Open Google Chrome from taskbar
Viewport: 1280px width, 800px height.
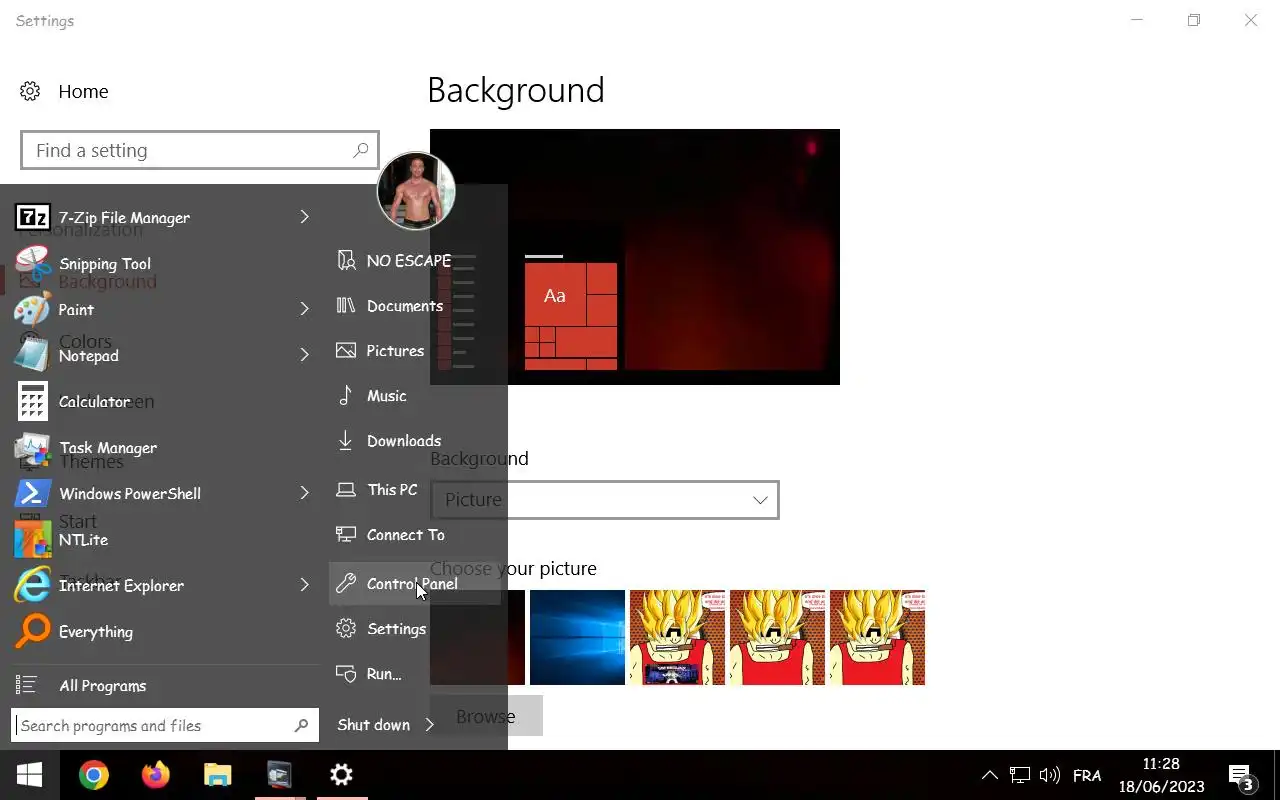click(x=94, y=775)
